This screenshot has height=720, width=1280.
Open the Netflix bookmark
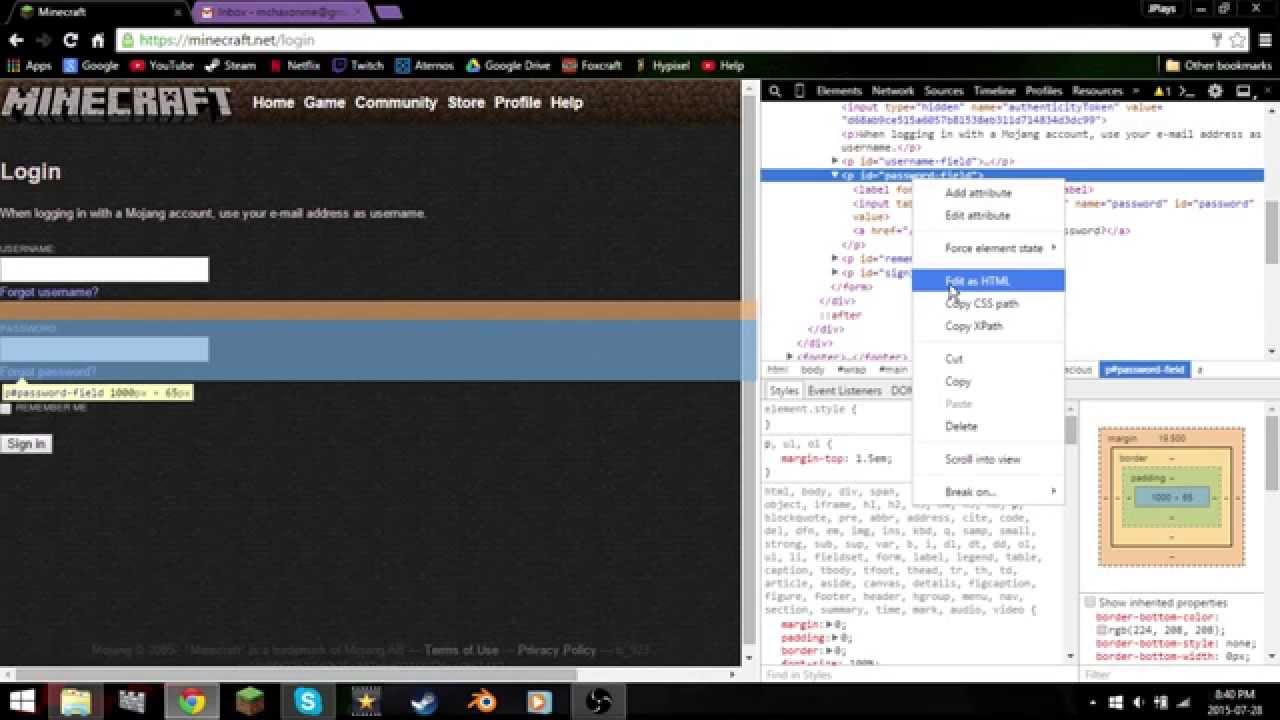coord(294,65)
